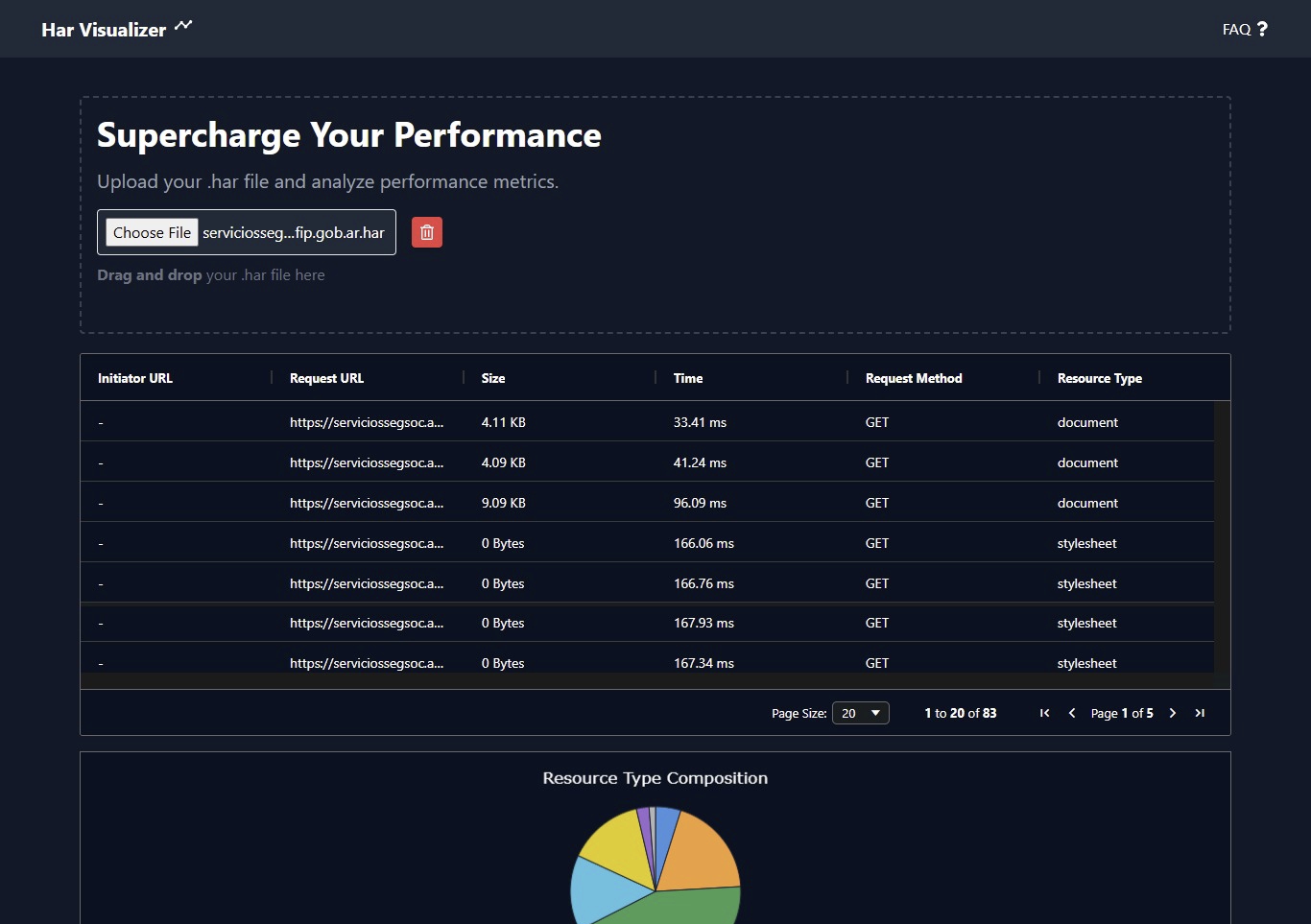Go to previous page arrow icon
This screenshot has height=924, width=1311.
pos(1072,713)
